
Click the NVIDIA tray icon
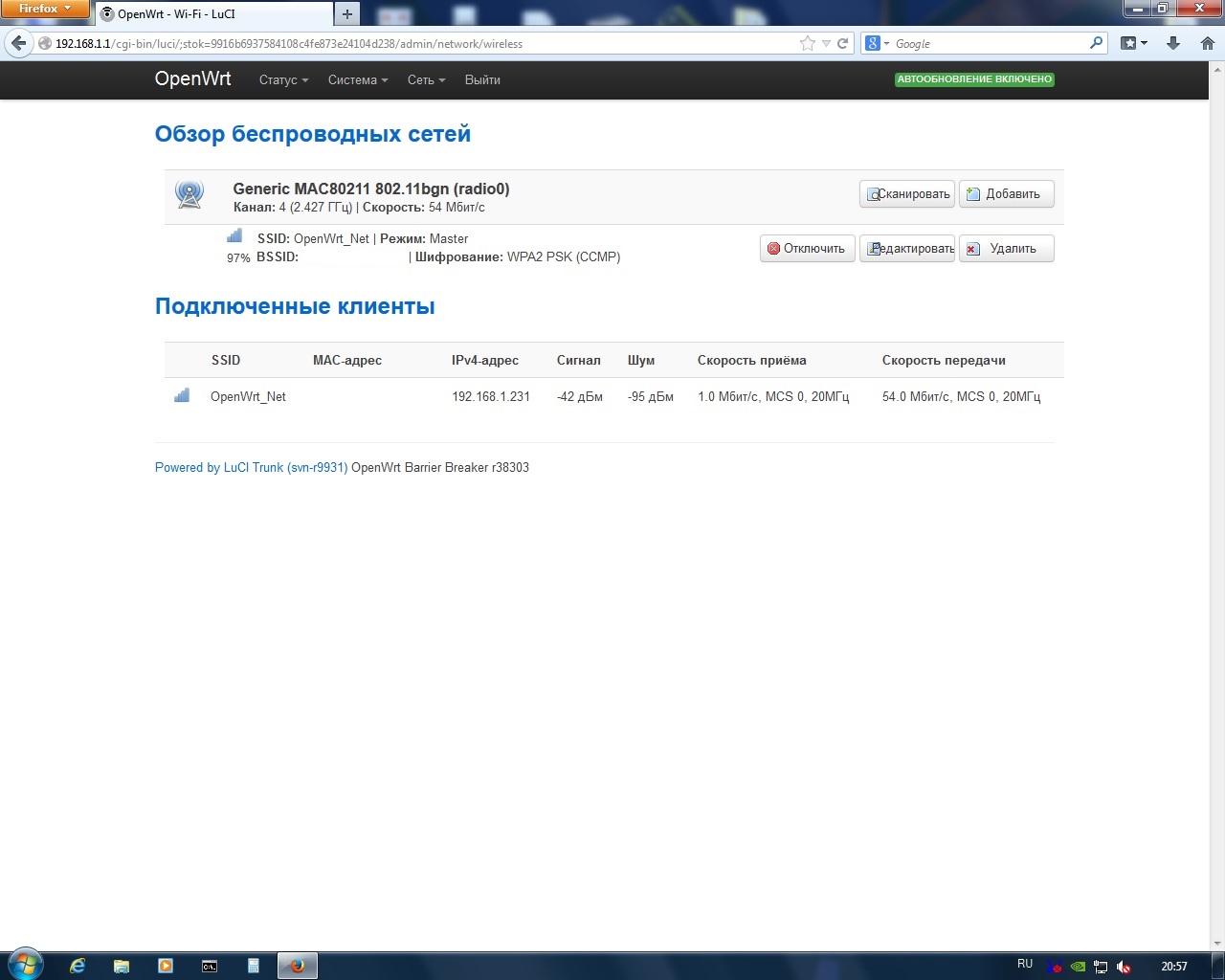click(x=1078, y=967)
